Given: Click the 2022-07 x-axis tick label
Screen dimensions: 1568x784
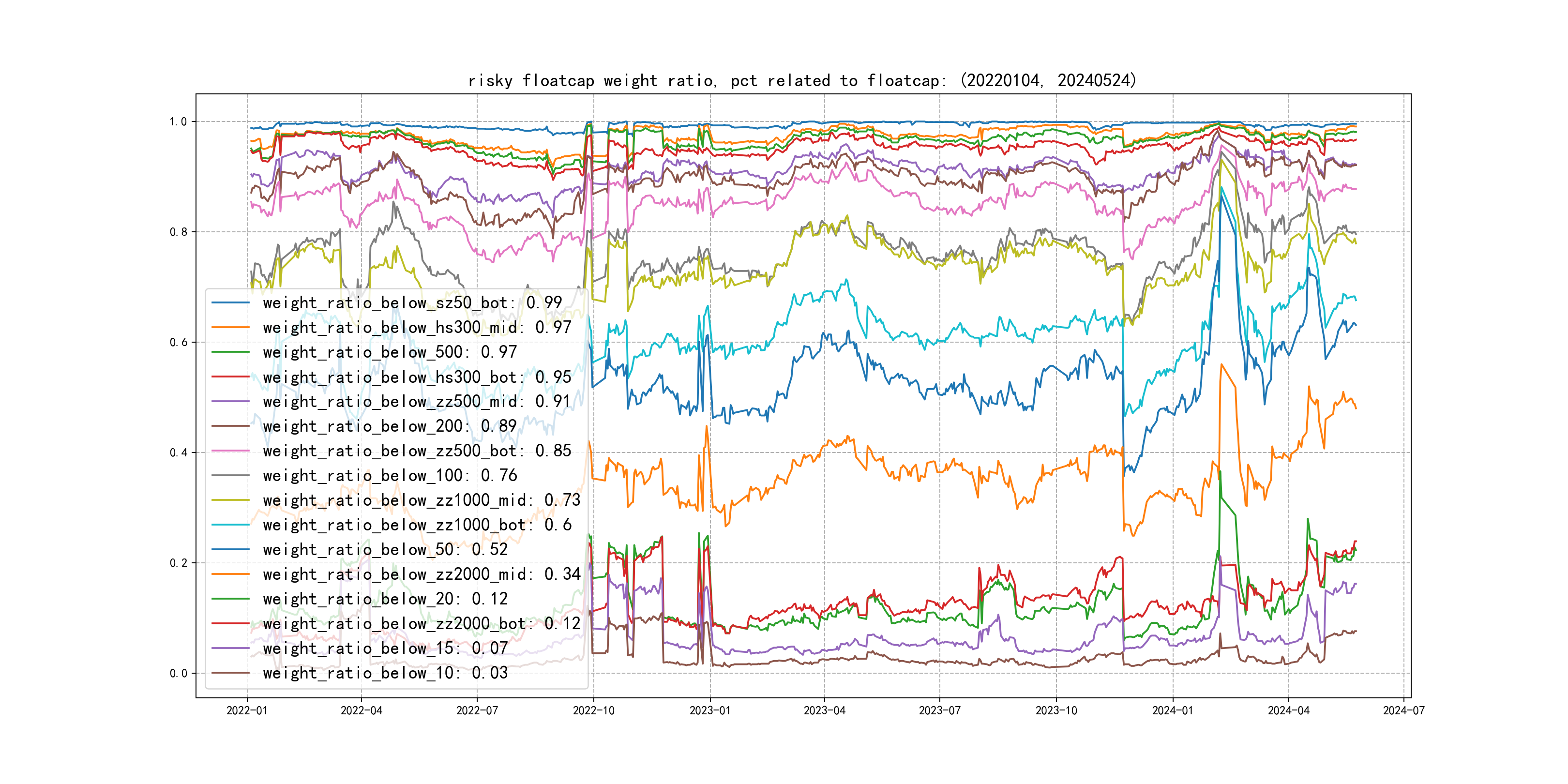Looking at the screenshot, I should pyautogui.click(x=477, y=710).
